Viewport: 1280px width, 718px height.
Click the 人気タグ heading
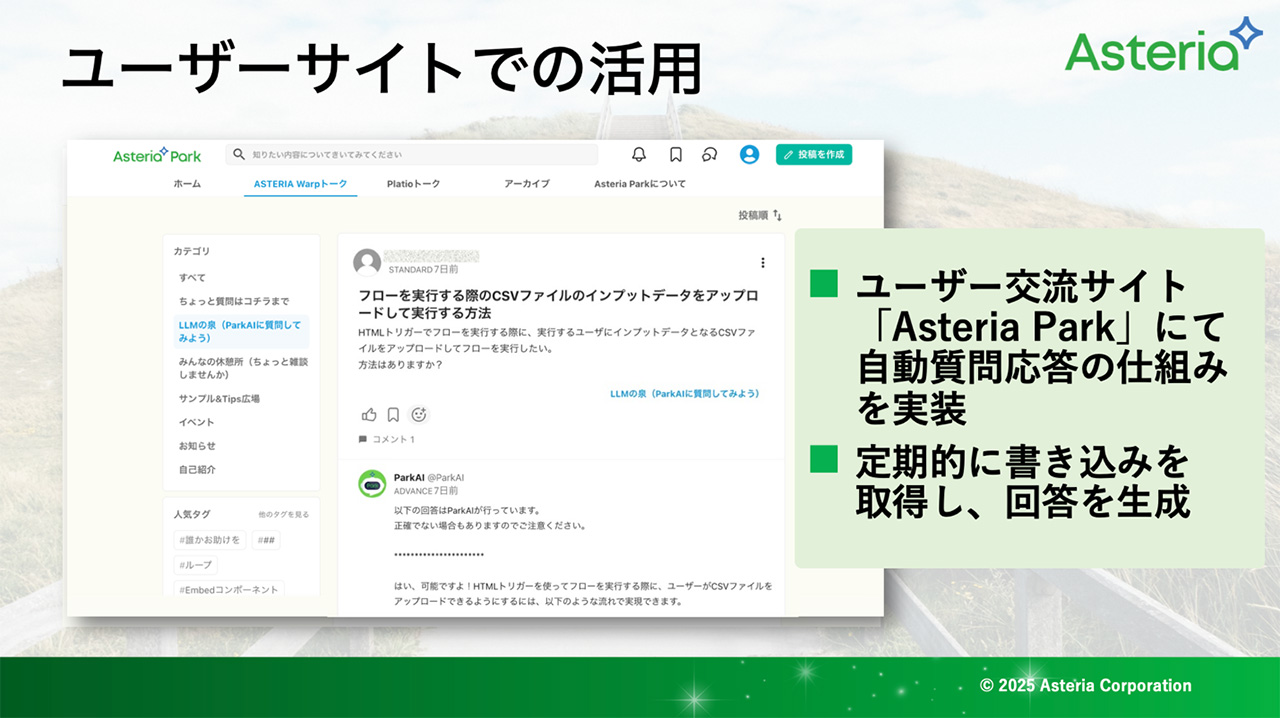192,514
